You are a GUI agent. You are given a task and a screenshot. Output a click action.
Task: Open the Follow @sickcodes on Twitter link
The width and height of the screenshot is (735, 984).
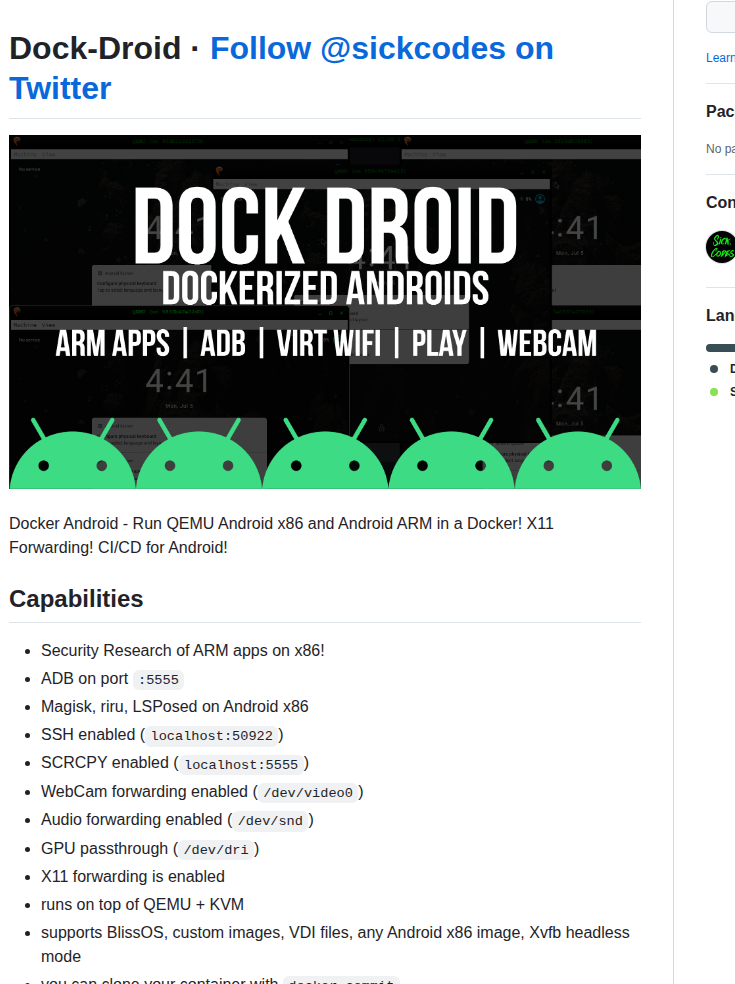281,68
